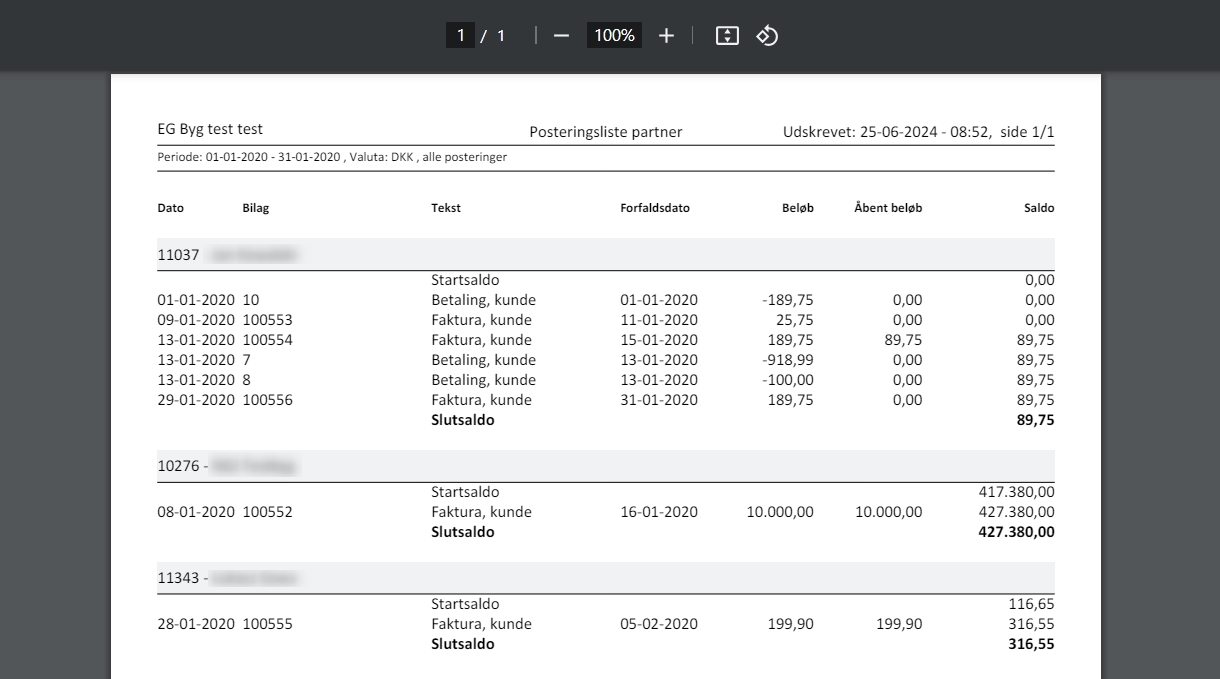Image resolution: width=1220 pixels, height=679 pixels.
Task: Click the Forfaldsdato column header
Action: tap(655, 208)
